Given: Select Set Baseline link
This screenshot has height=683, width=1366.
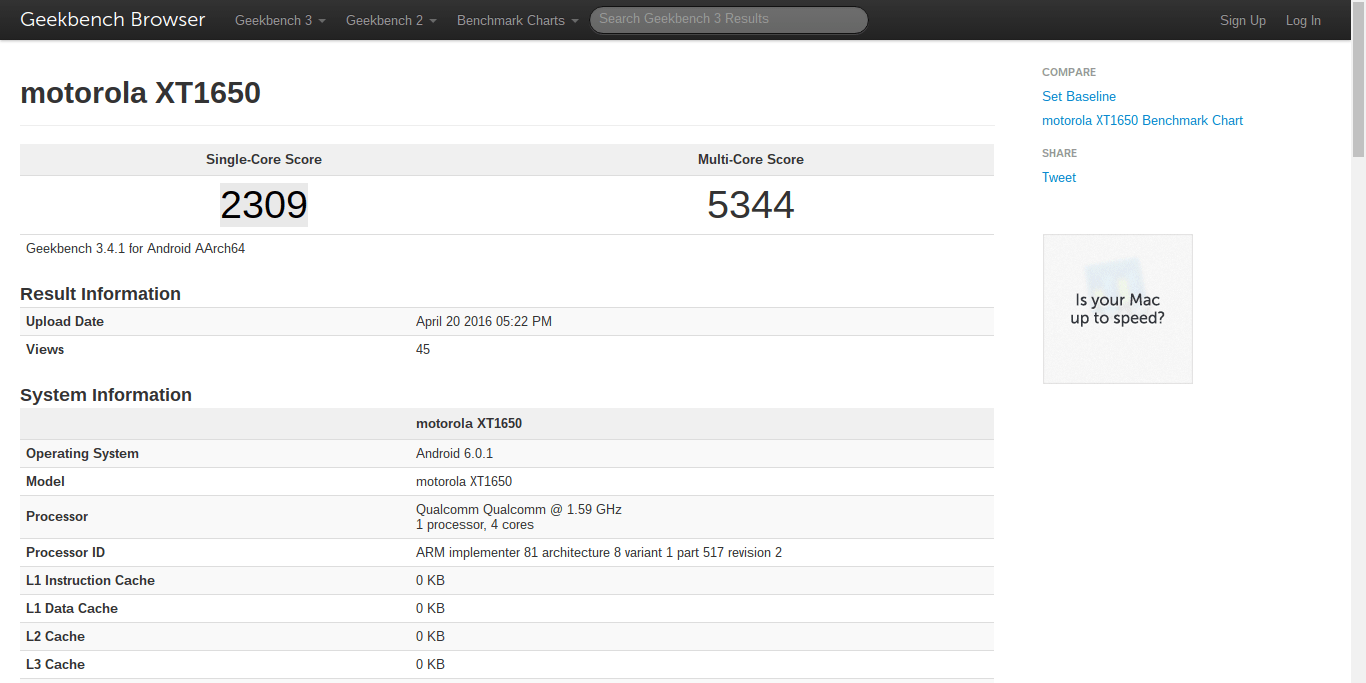Looking at the screenshot, I should click(x=1079, y=96).
